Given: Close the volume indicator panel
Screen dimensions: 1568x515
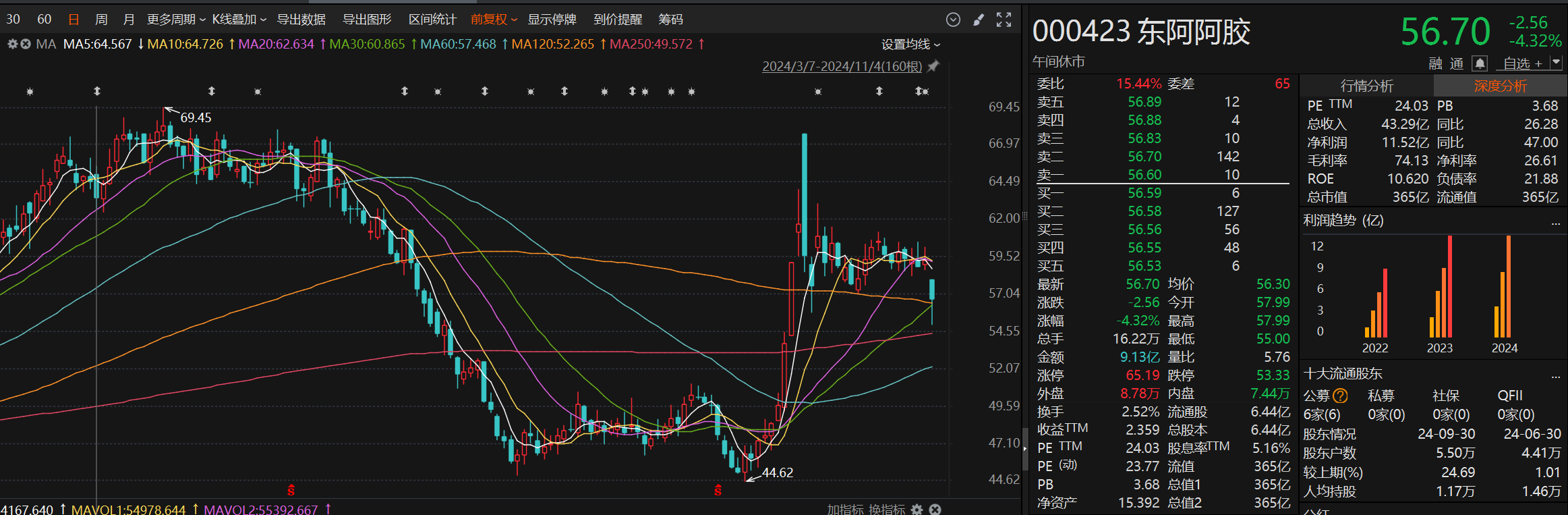Looking at the screenshot, I should pyautogui.click(x=935, y=510).
